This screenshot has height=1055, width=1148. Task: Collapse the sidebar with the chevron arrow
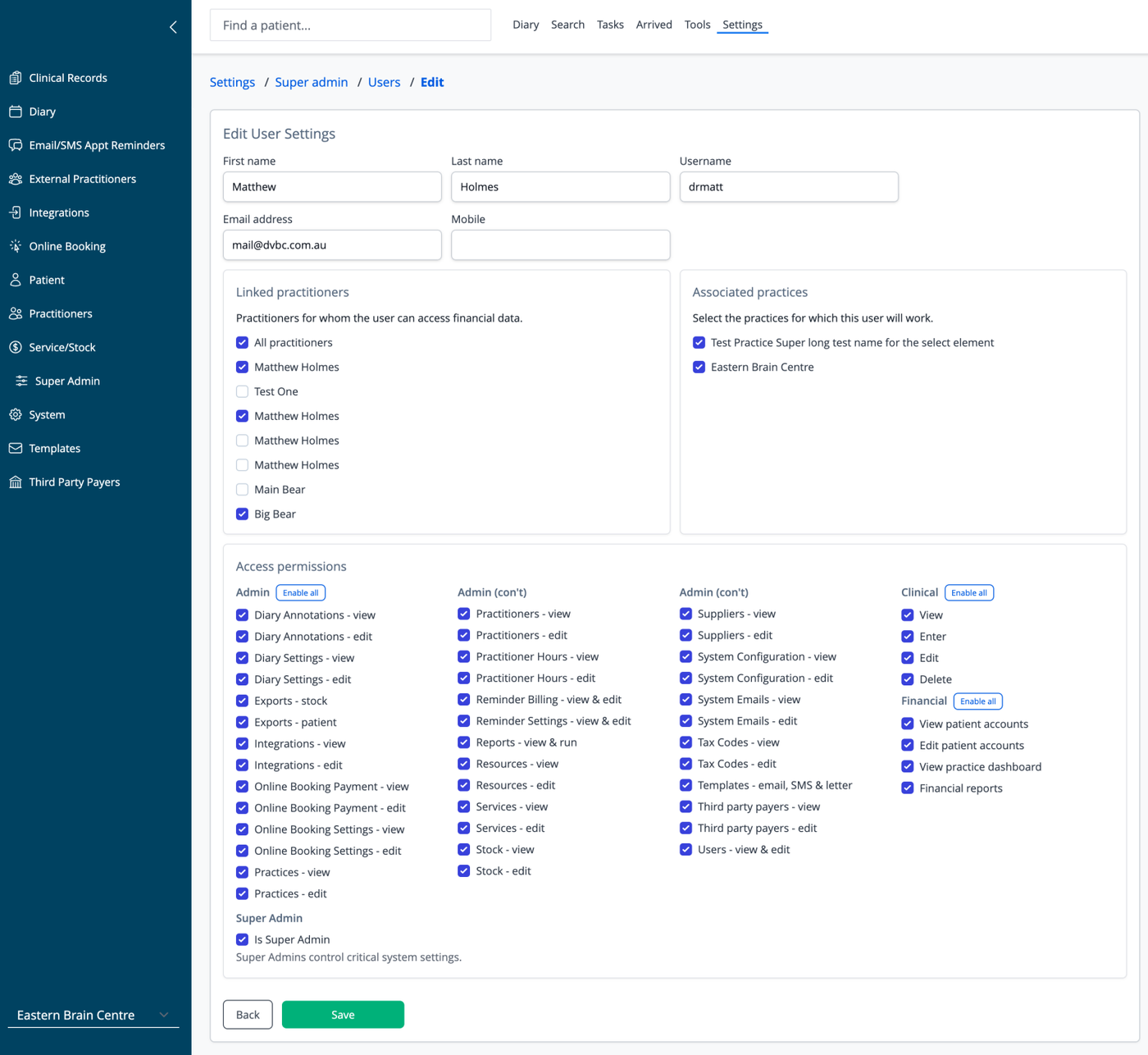173,27
